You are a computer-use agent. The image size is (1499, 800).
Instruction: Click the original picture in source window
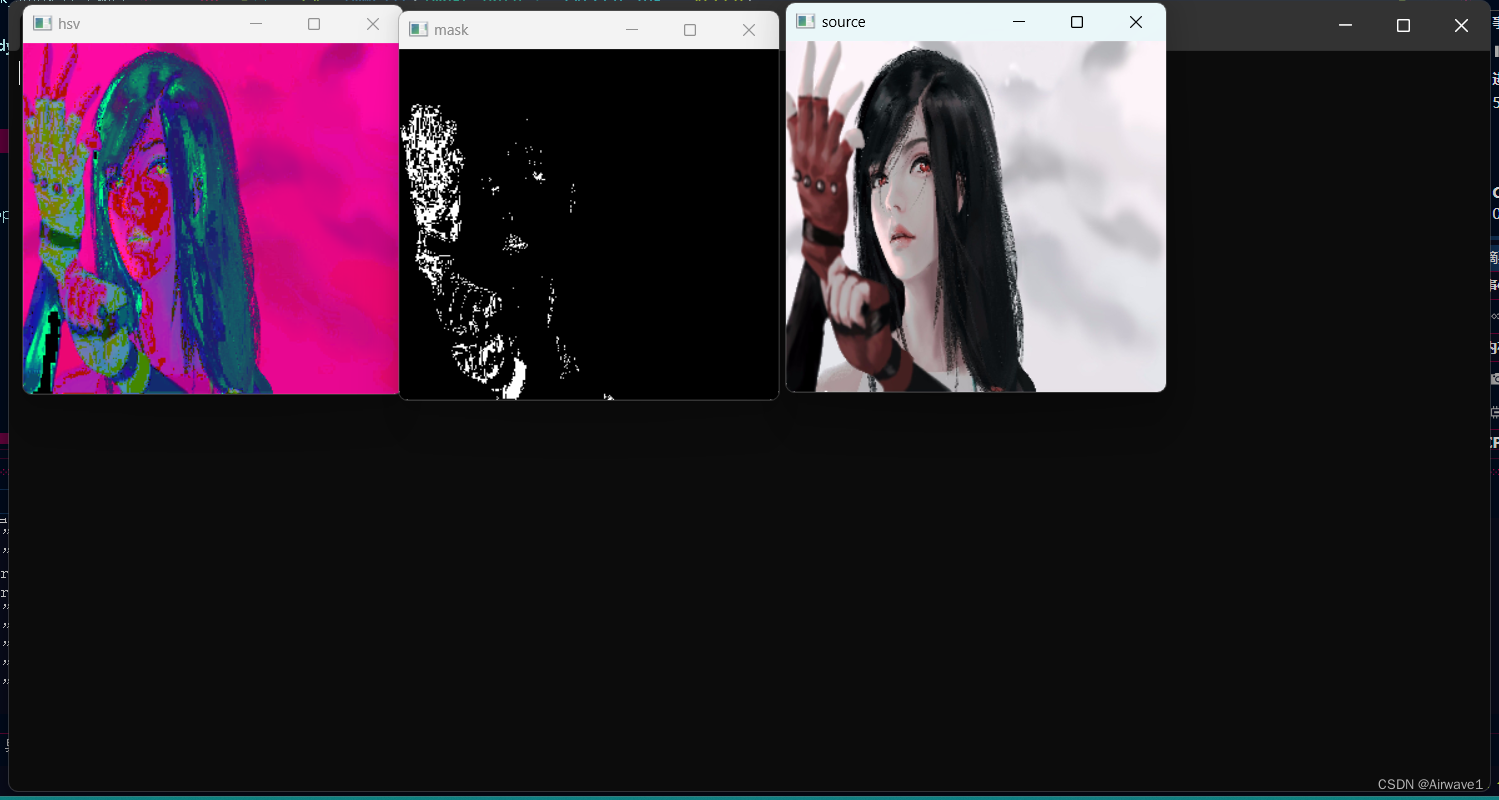coord(976,216)
